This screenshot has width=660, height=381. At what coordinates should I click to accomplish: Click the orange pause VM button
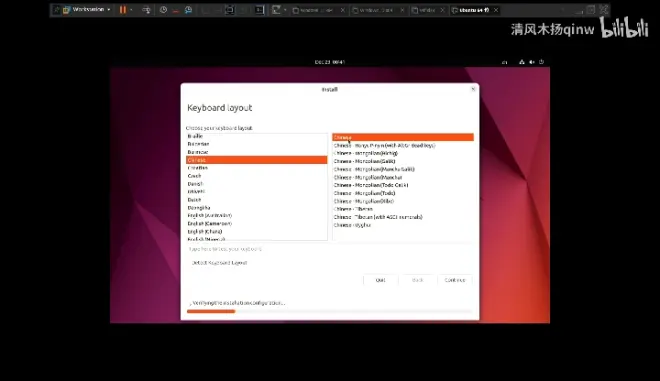[122, 10]
